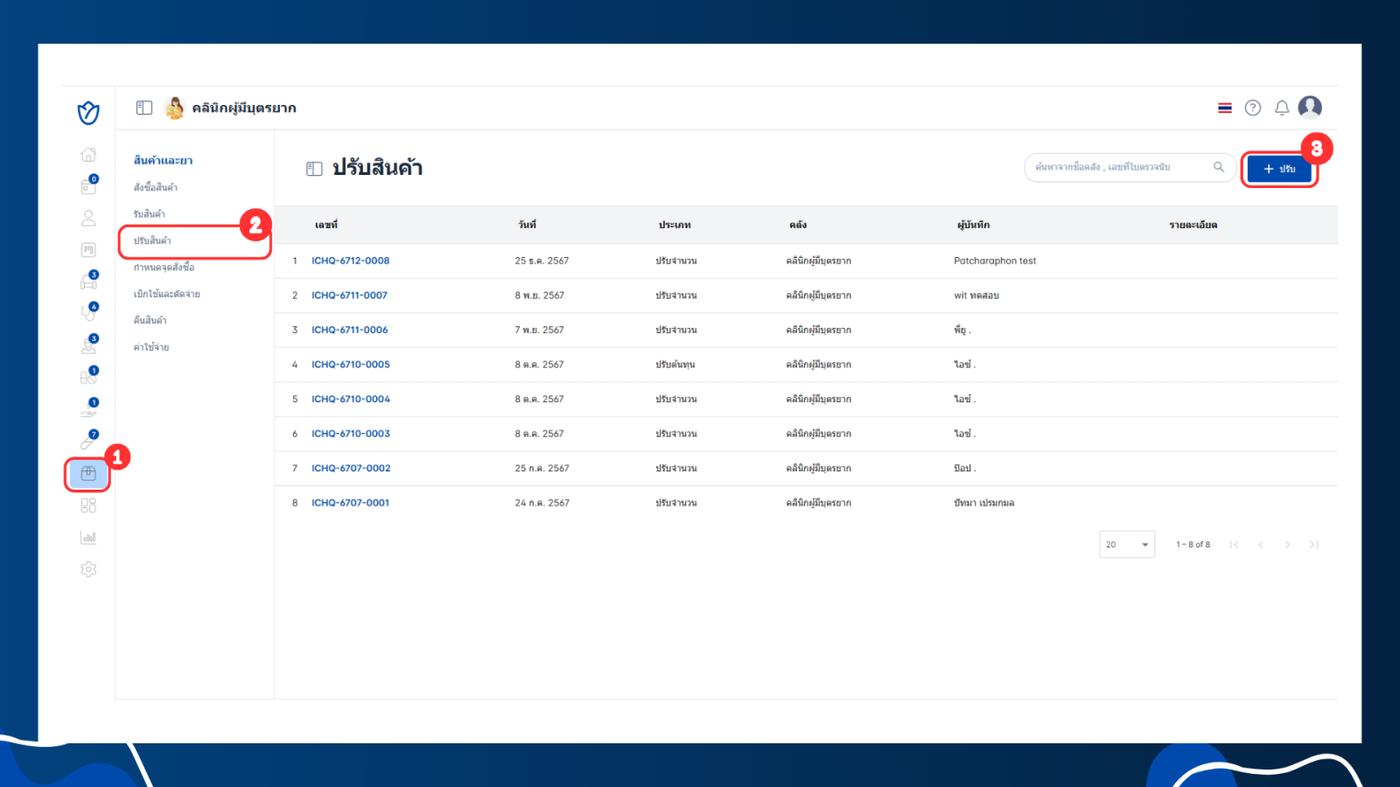Open the calendar icon with badge 0
This screenshot has width=1400, height=787.
(88, 186)
